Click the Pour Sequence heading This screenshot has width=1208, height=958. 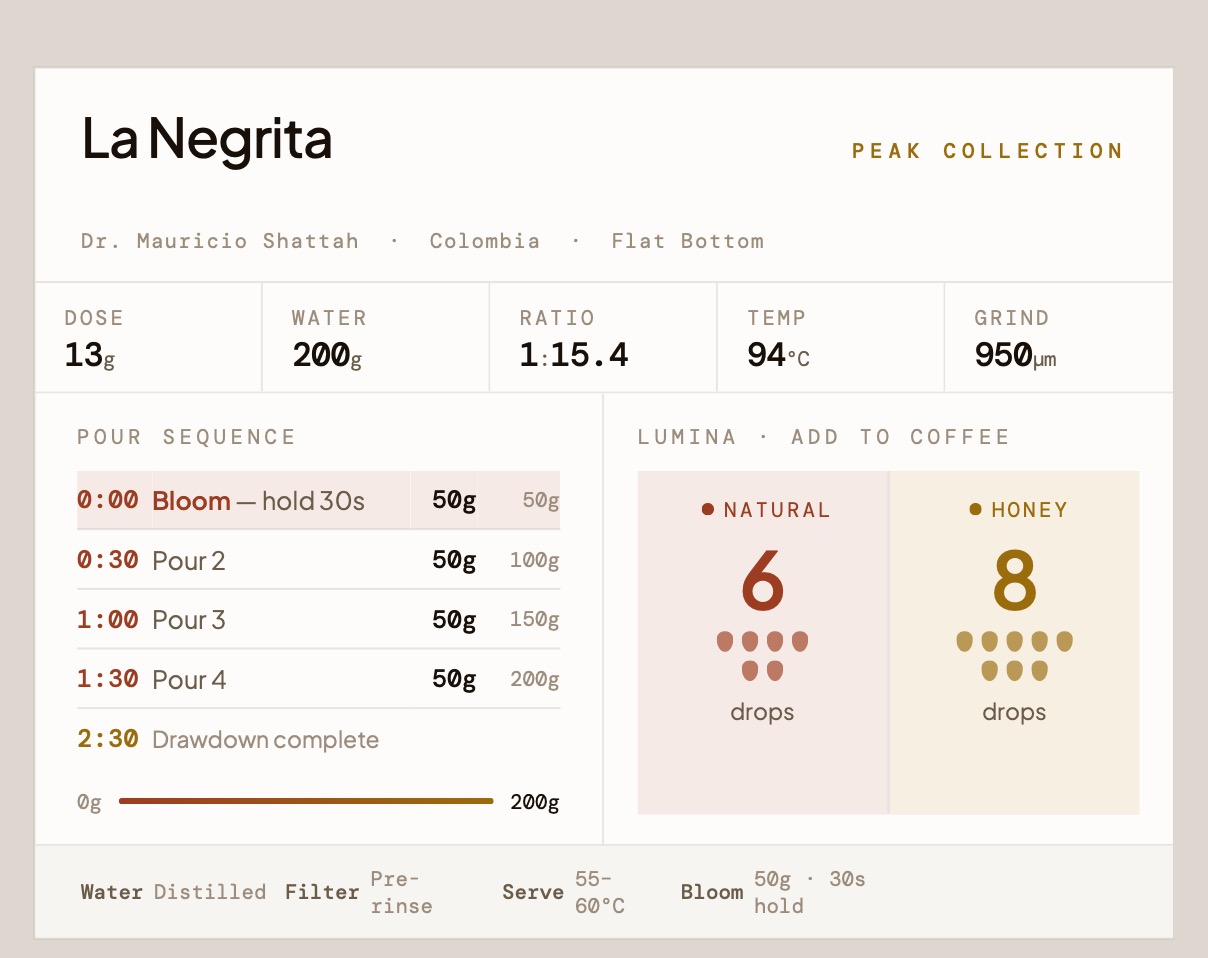pos(187,437)
